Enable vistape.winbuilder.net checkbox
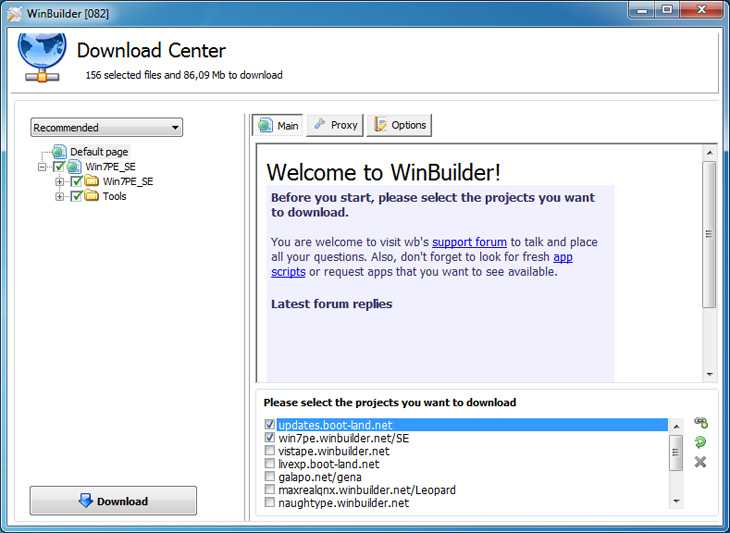The image size is (730, 533). coord(270,451)
